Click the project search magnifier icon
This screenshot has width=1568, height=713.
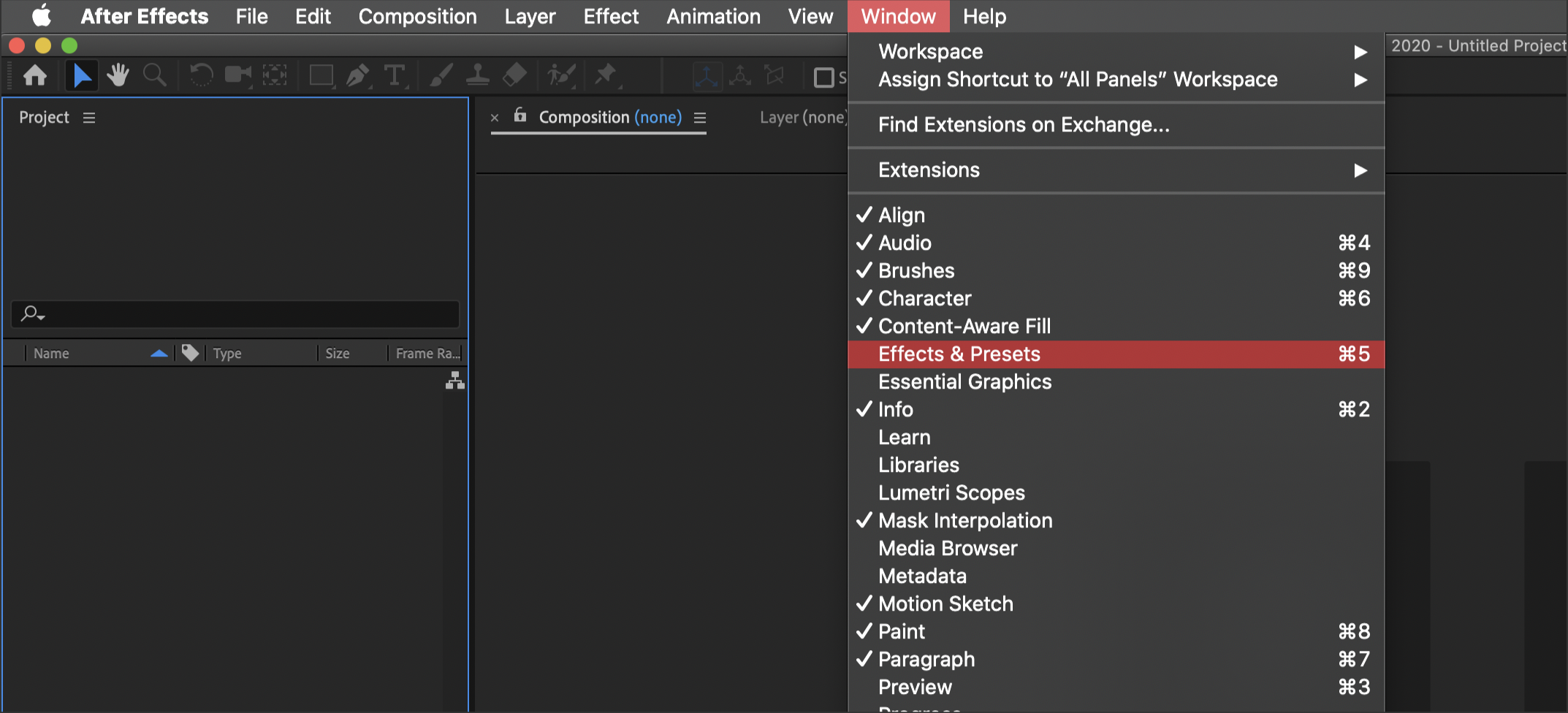32,313
